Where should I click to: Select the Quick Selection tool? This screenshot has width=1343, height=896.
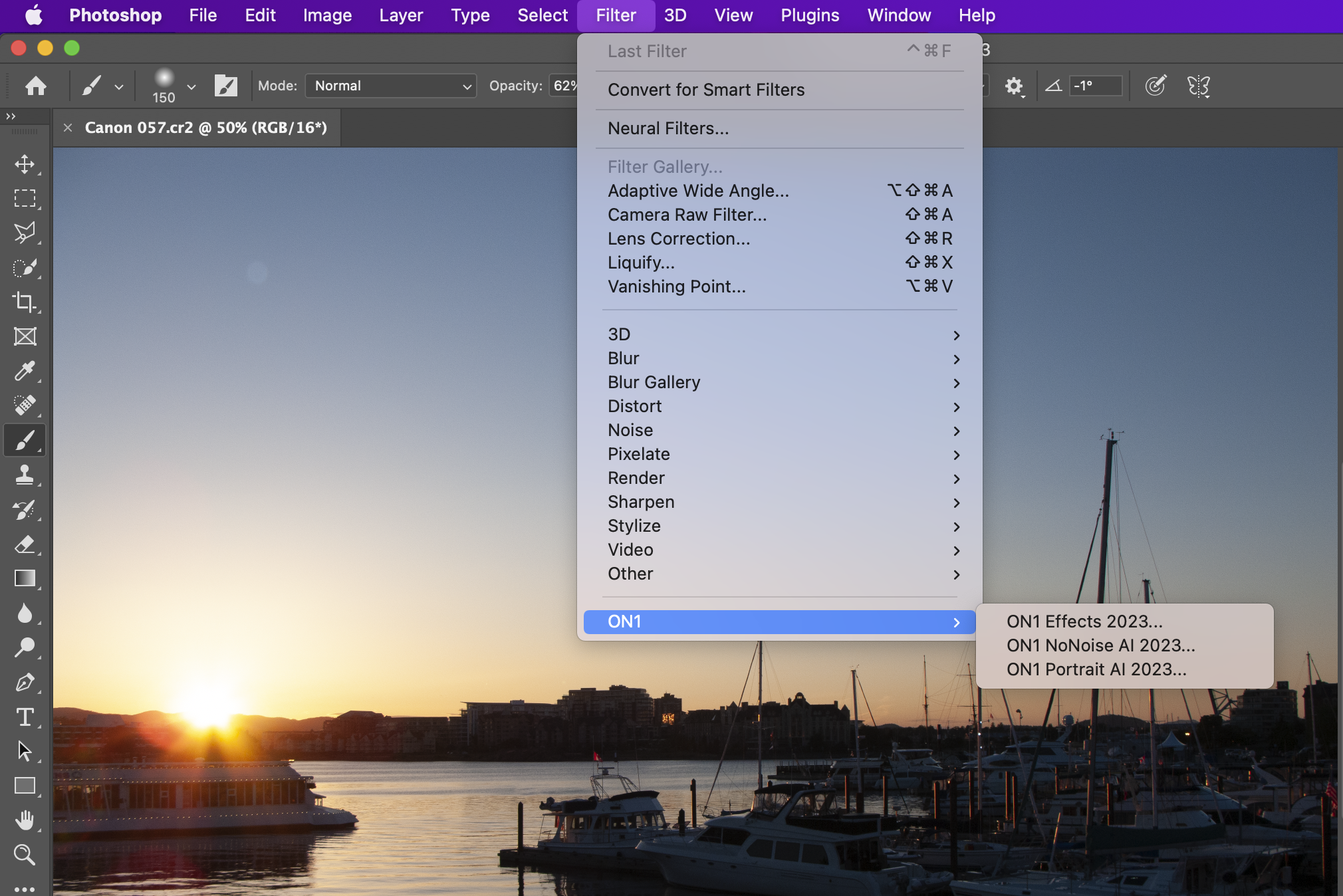pos(25,268)
